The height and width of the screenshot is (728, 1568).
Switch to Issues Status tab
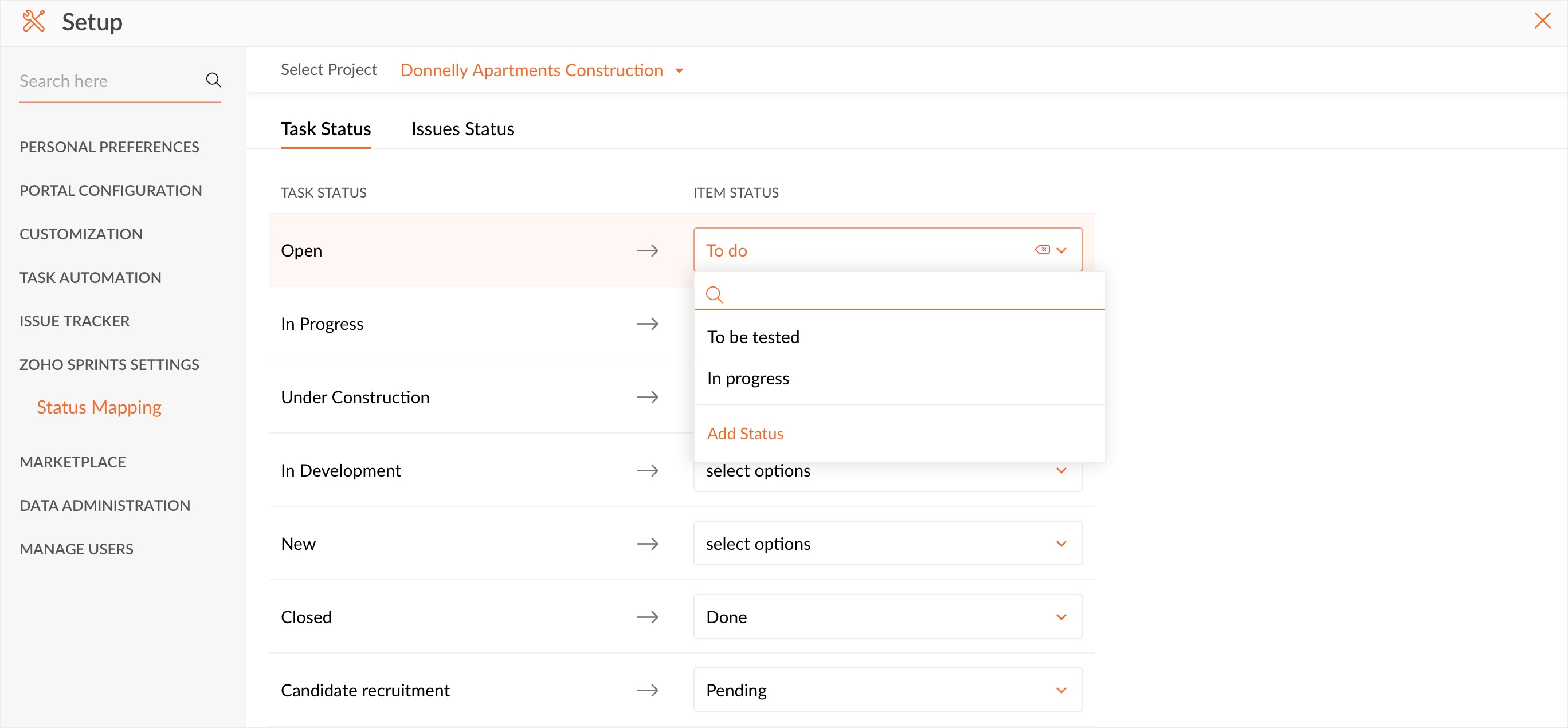pos(462,129)
